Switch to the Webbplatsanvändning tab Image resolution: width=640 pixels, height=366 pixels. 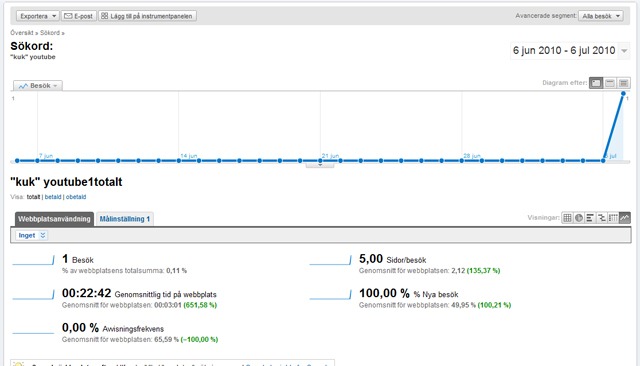[x=54, y=219]
